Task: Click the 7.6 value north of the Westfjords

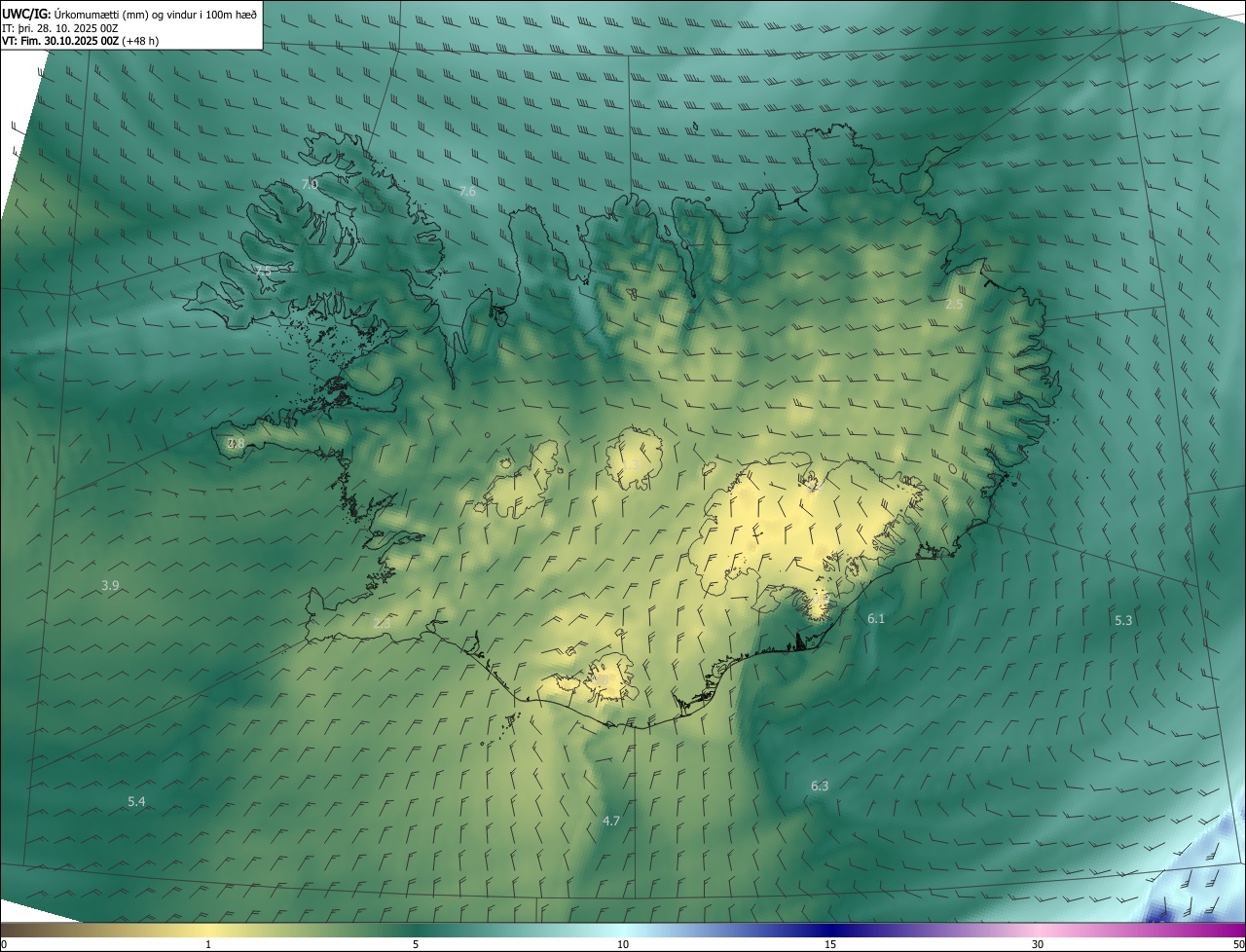Action: 467,192
